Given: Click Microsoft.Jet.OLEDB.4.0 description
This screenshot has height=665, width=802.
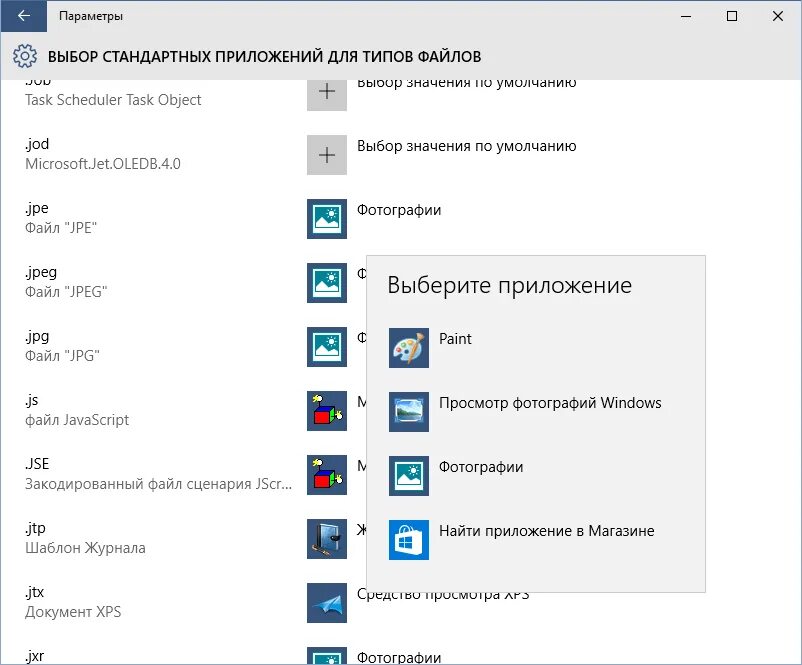Looking at the screenshot, I should 103,164.
